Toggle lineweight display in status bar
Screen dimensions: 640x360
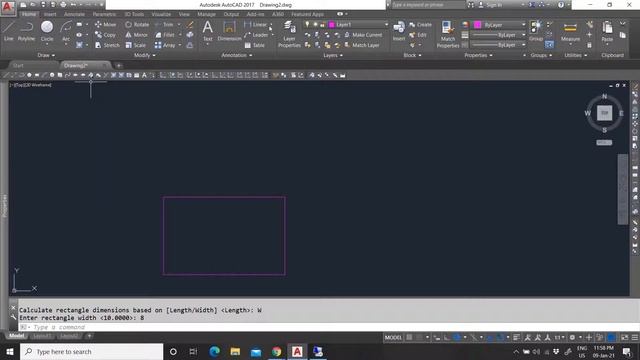[x=516, y=338]
